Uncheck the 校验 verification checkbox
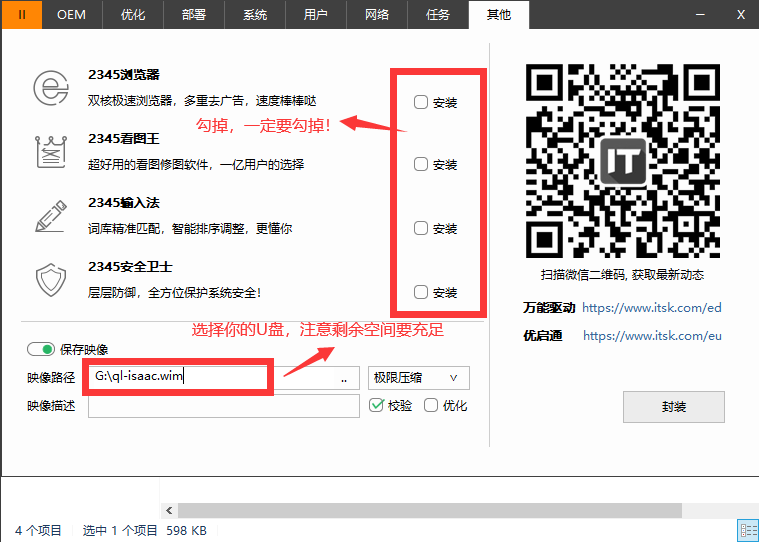 pyautogui.click(x=377, y=405)
